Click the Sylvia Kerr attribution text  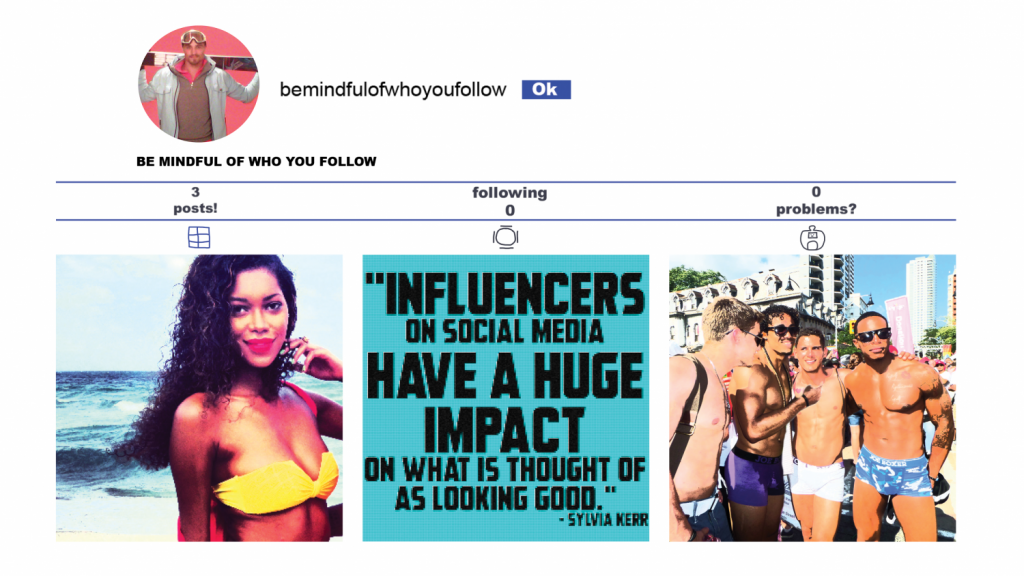[603, 520]
